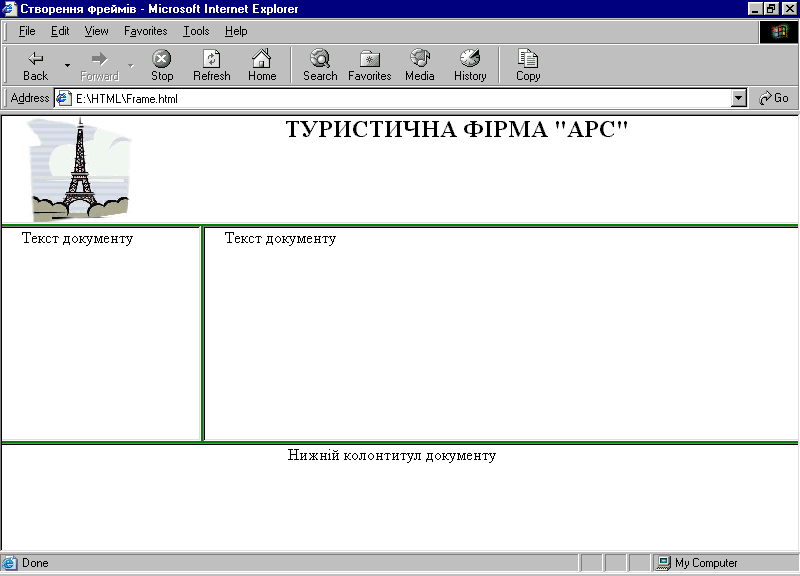Viewport: 800px width, 576px height.
Task: Click the Copy toolbar button
Action: pos(528,65)
